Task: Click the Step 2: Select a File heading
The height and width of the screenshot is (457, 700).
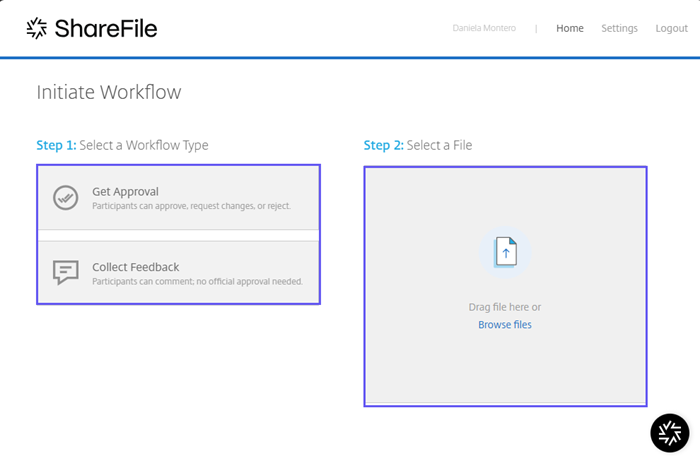Action: [x=418, y=145]
